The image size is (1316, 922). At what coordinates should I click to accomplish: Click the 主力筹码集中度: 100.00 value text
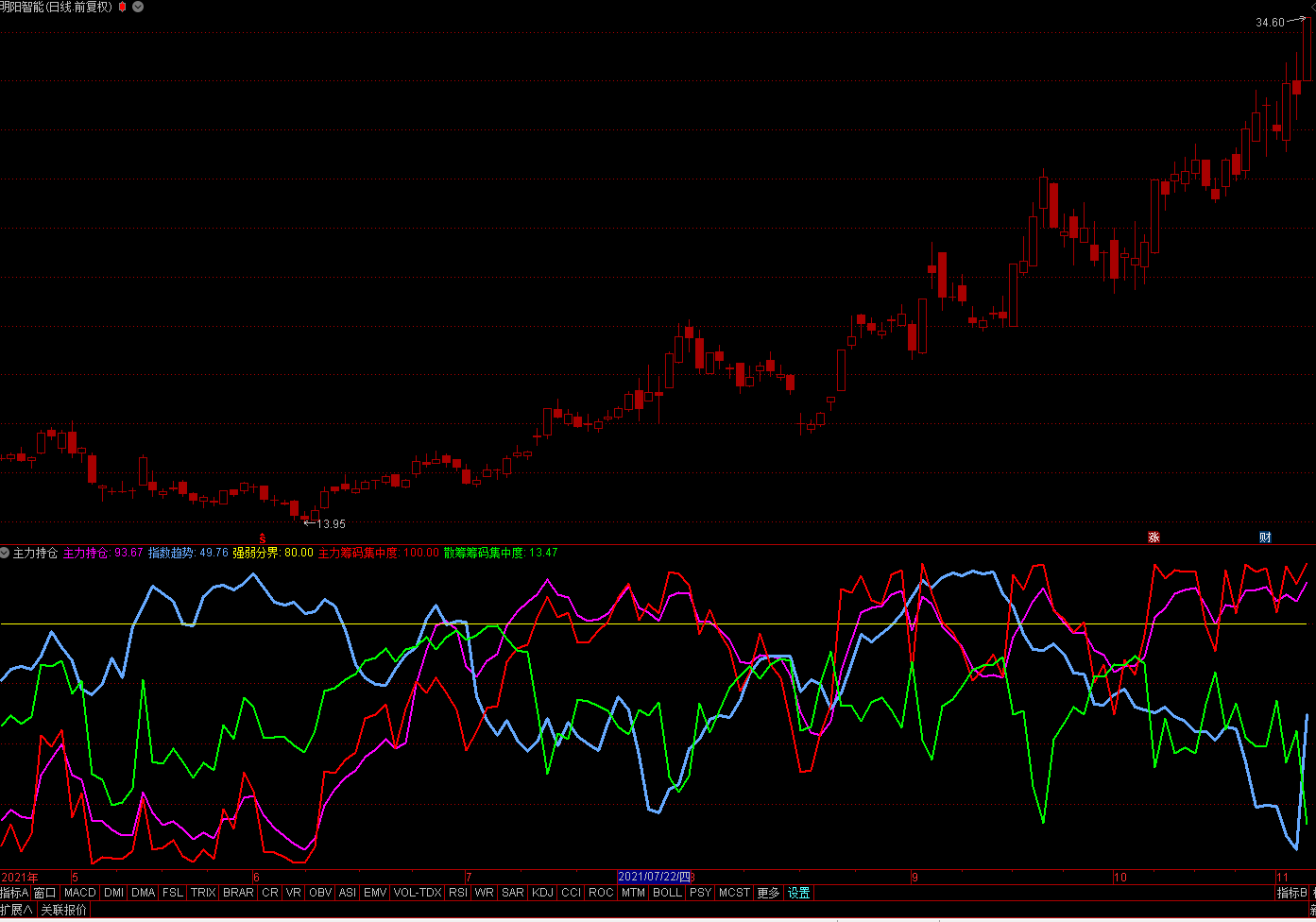click(379, 553)
